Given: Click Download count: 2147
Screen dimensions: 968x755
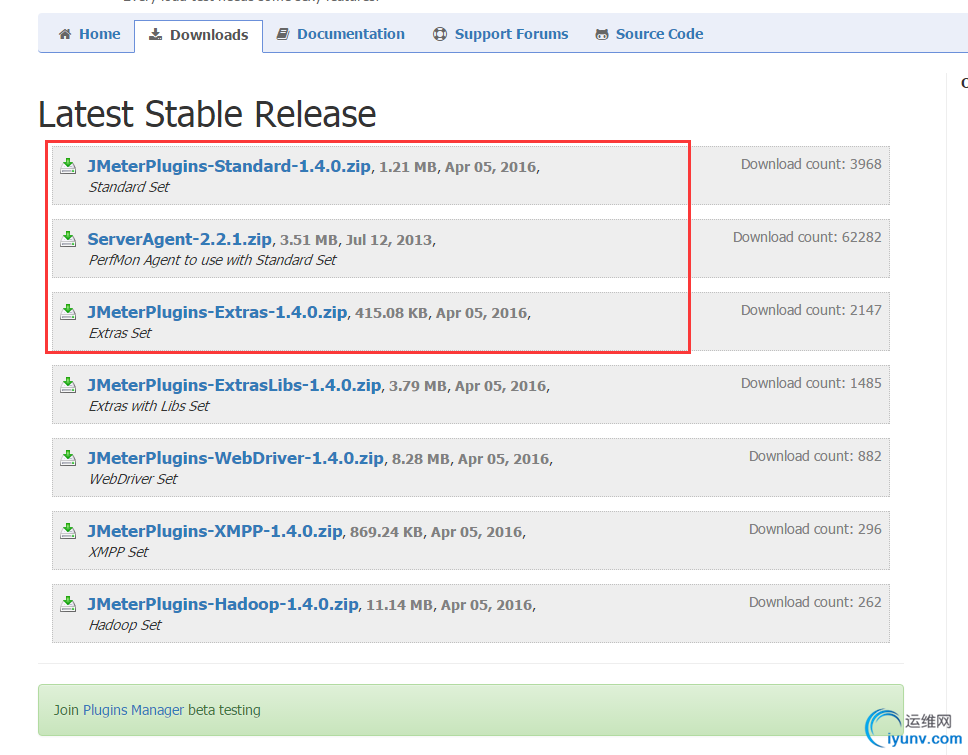Looking at the screenshot, I should click(x=811, y=310).
